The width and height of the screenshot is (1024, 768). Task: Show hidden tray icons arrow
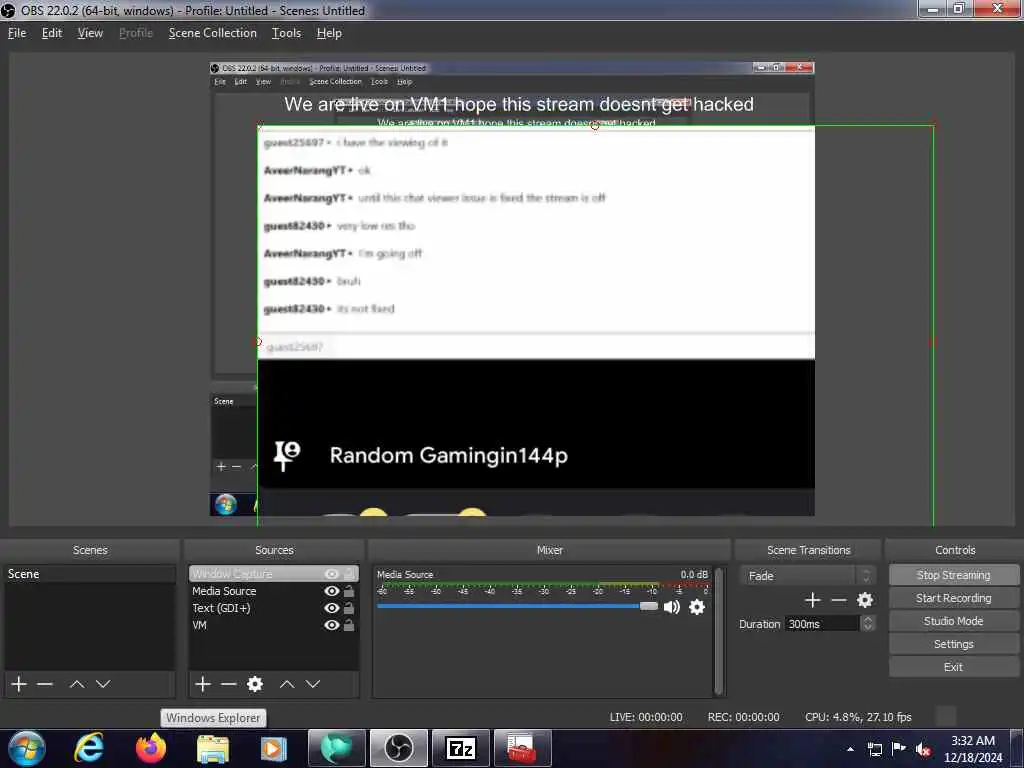coord(850,749)
